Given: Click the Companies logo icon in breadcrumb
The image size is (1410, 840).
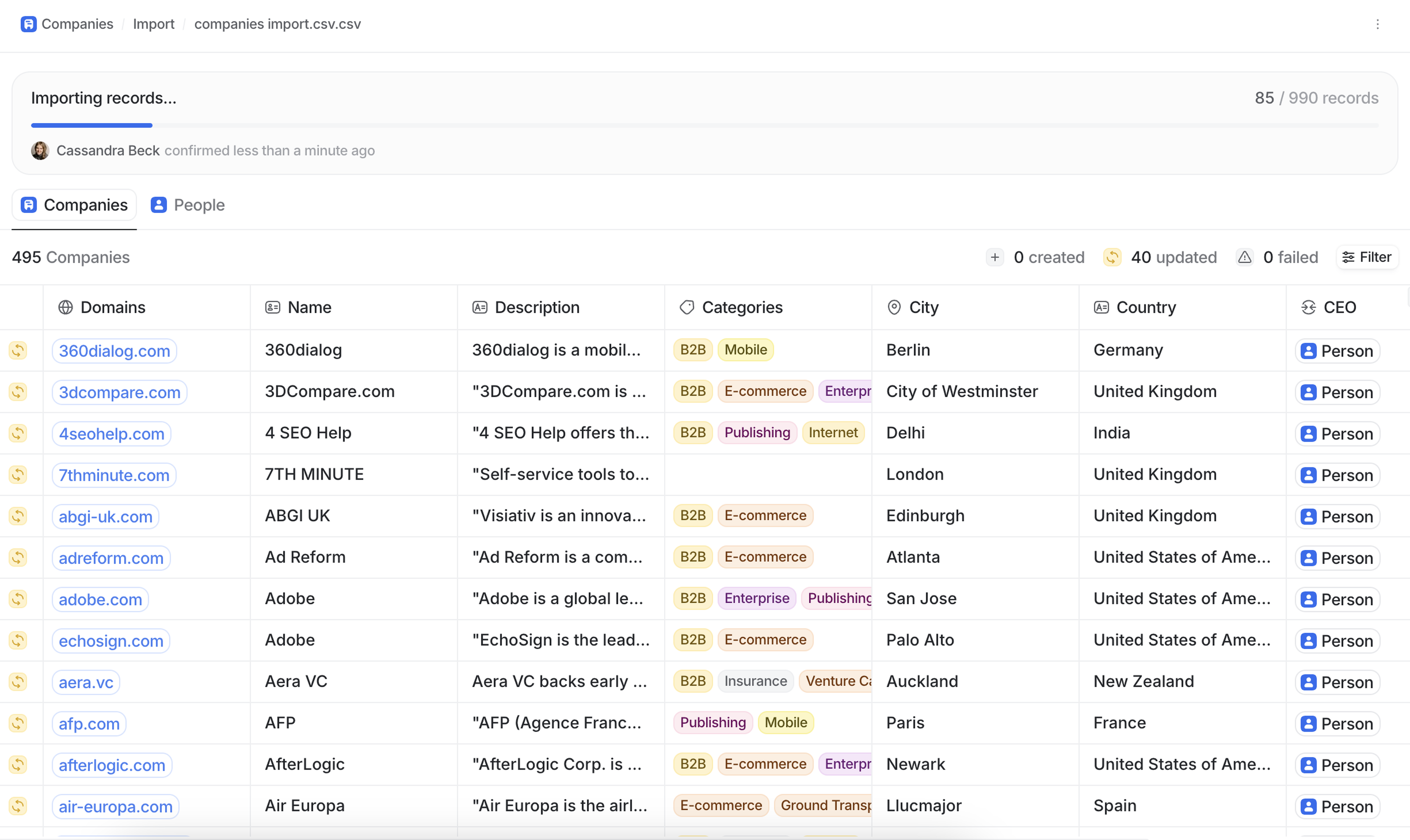Looking at the screenshot, I should coord(28,24).
